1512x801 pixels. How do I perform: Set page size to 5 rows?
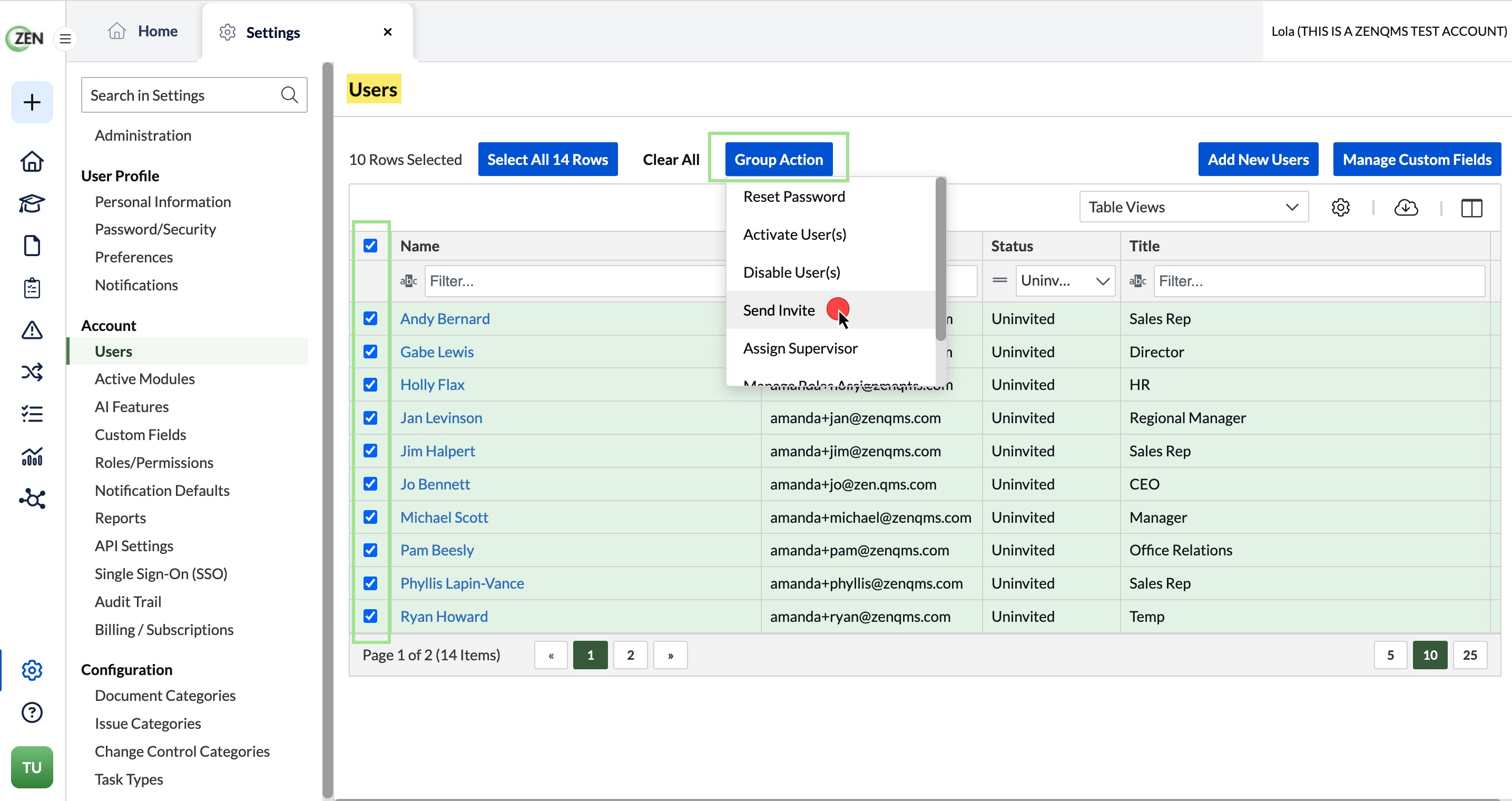point(1390,655)
